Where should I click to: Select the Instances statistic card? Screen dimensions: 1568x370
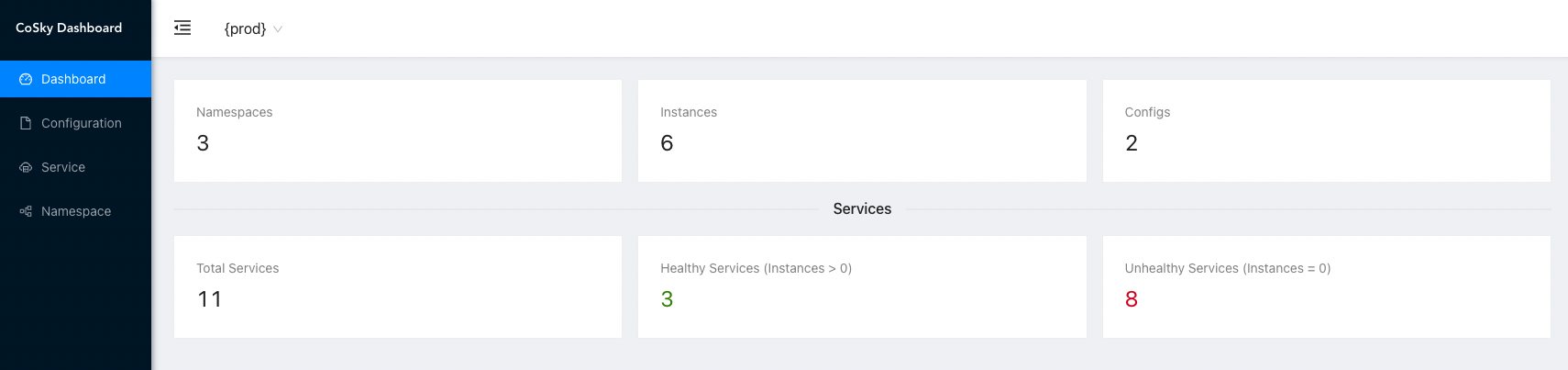pos(862,130)
